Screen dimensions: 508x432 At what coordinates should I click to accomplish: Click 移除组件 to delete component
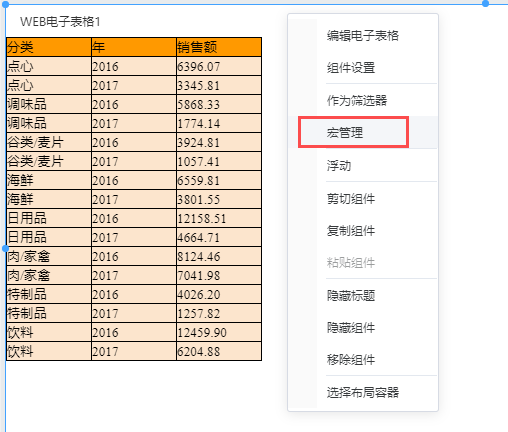pos(363,360)
